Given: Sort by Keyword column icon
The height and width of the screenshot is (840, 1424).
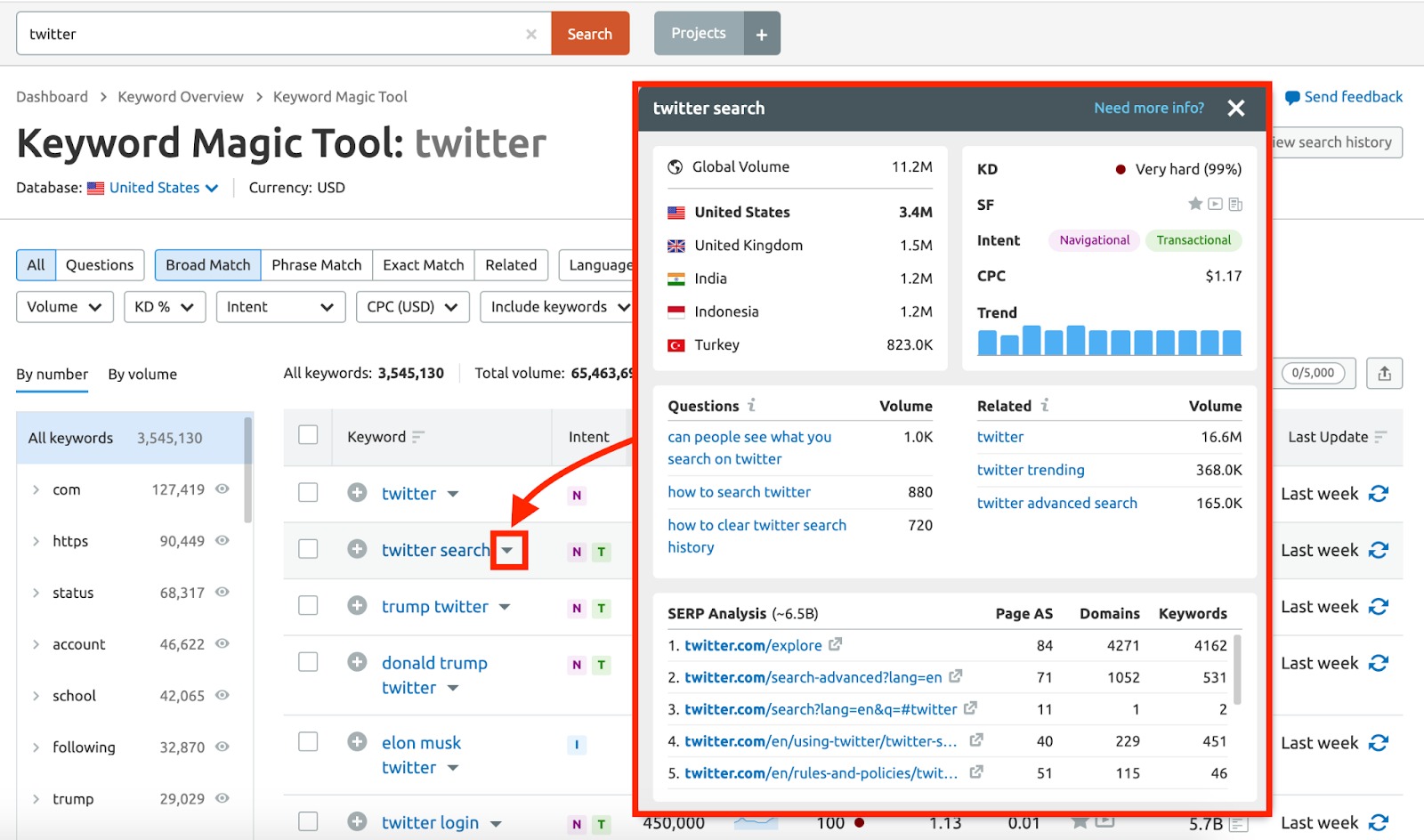Looking at the screenshot, I should coord(418,437).
